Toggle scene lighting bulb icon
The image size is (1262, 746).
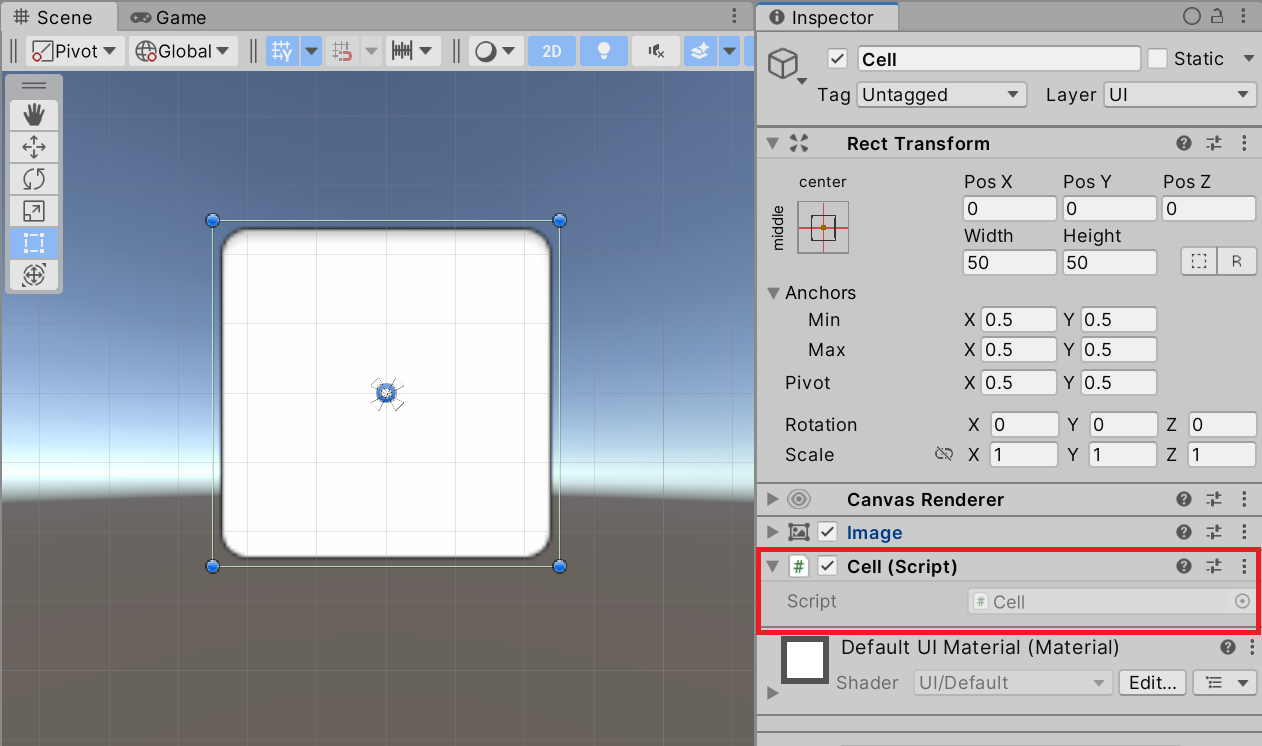[x=603, y=51]
